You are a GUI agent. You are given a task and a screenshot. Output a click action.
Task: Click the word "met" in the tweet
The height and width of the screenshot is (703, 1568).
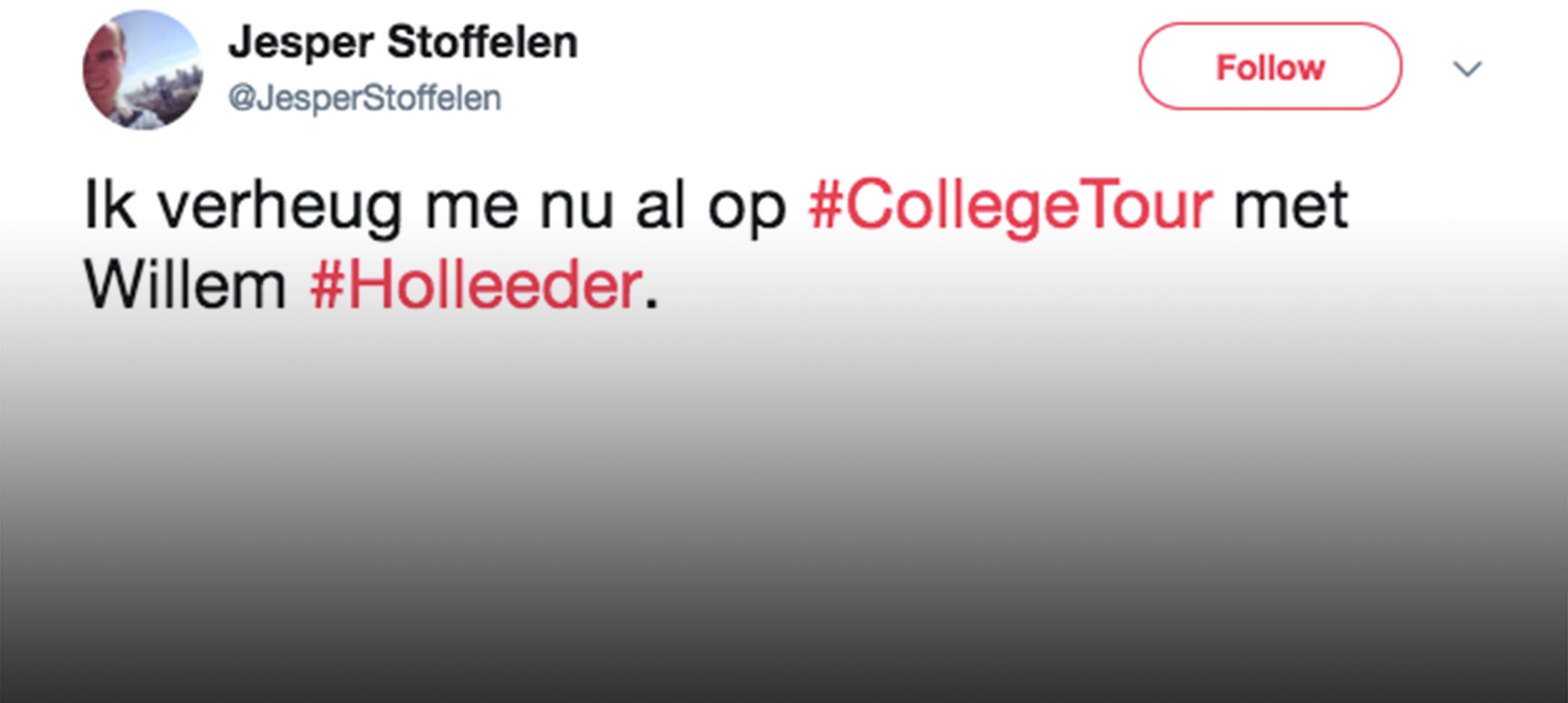[1290, 205]
